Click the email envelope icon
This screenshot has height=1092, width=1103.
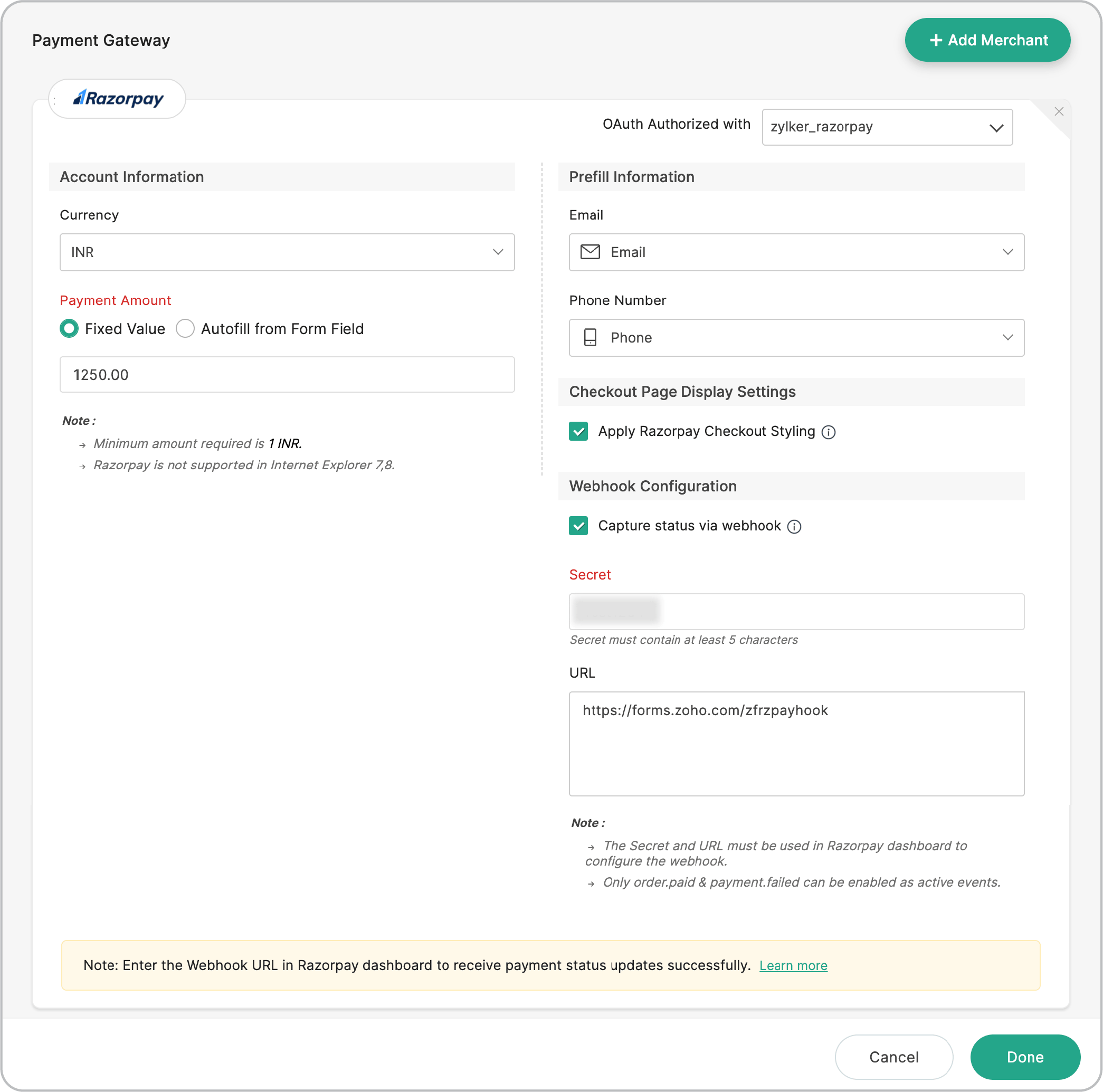tap(591, 252)
